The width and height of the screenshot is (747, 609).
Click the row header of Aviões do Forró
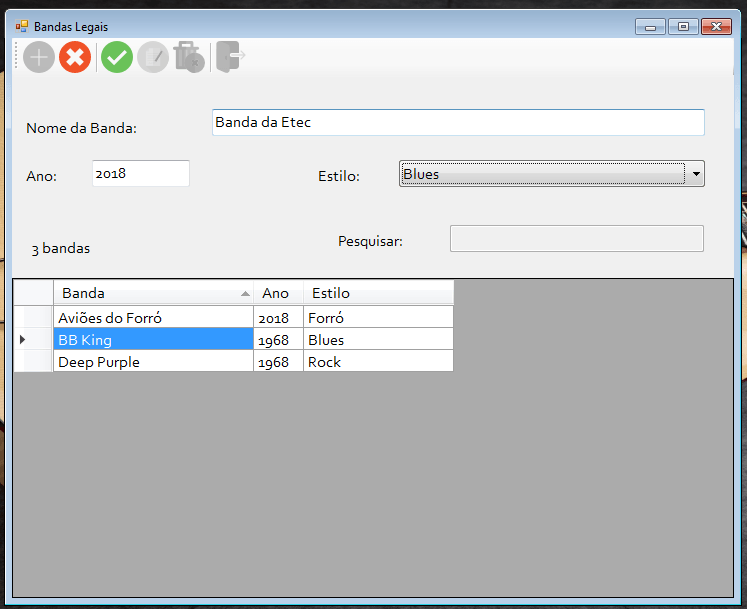33,318
